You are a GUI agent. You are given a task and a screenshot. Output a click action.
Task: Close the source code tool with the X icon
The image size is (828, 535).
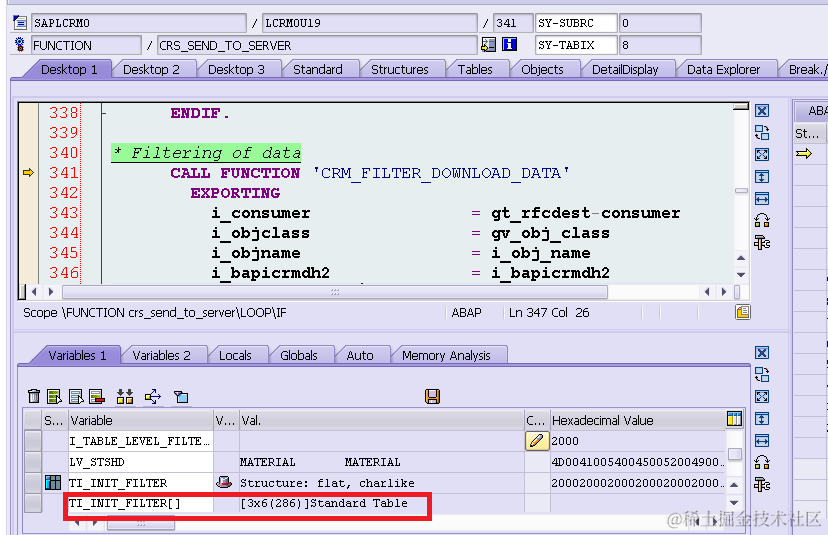[761, 110]
